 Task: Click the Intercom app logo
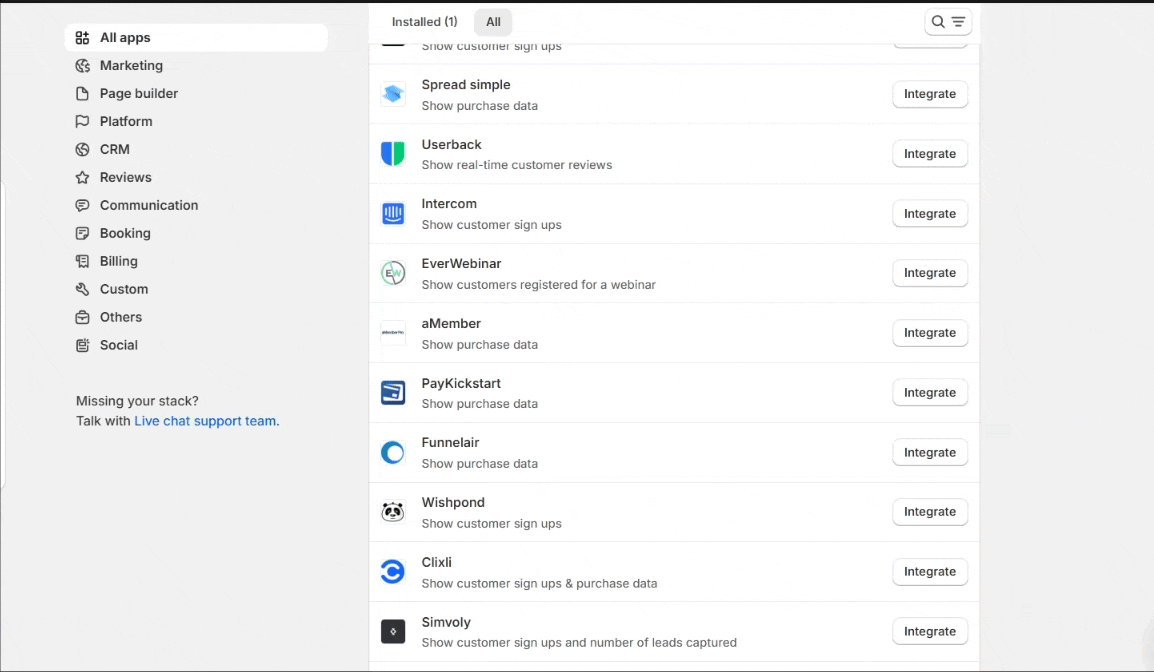coord(393,213)
